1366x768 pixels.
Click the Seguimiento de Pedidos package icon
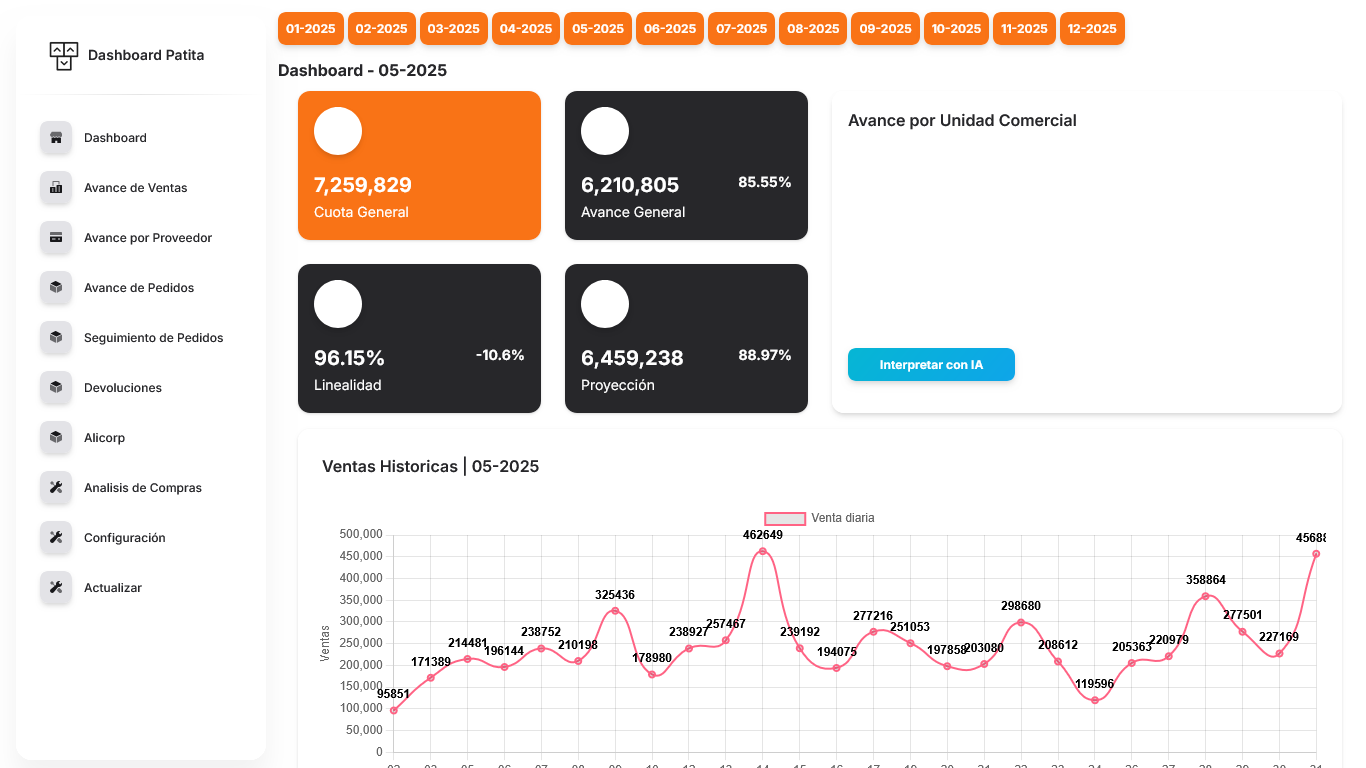click(x=55, y=337)
